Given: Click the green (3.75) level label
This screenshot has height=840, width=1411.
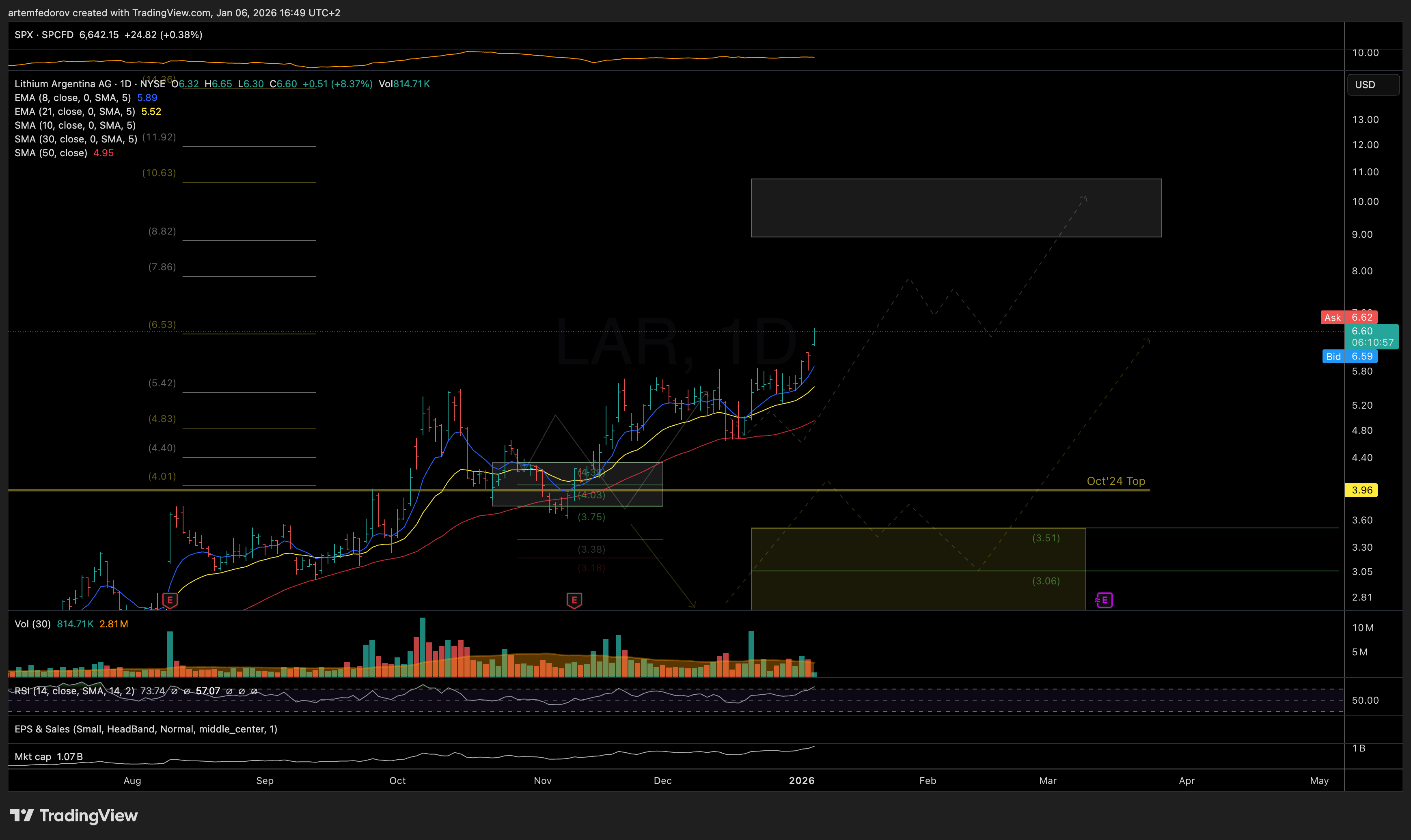Looking at the screenshot, I should [591, 517].
